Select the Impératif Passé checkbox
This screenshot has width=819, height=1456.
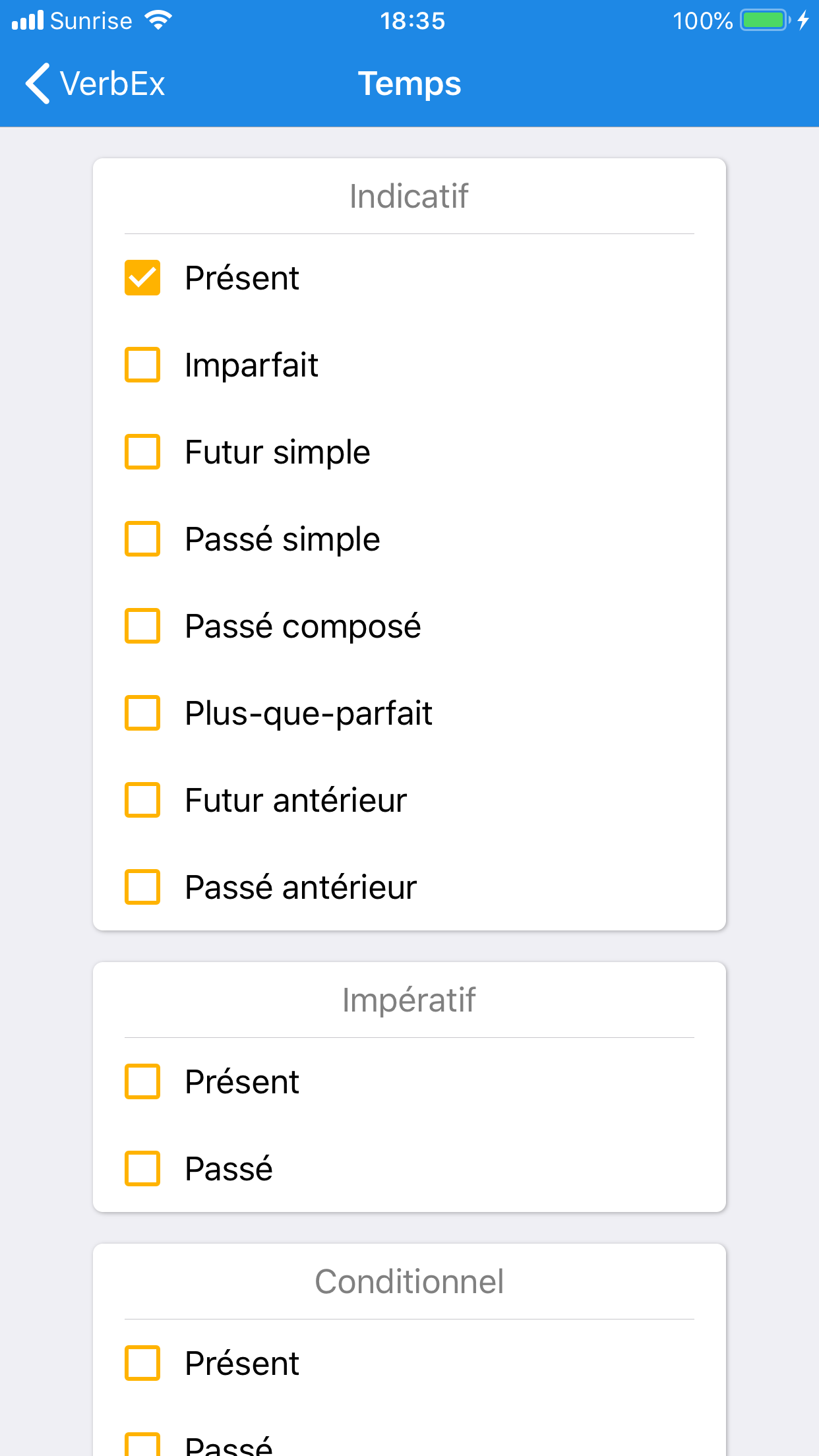tap(142, 1168)
